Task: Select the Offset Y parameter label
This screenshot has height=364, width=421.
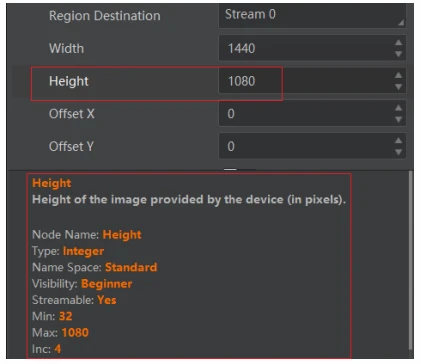Action: tap(71, 147)
